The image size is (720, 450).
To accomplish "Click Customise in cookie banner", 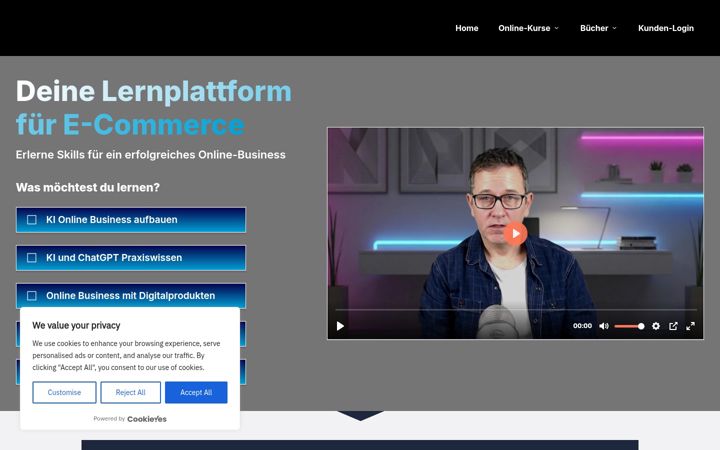I will (64, 393).
